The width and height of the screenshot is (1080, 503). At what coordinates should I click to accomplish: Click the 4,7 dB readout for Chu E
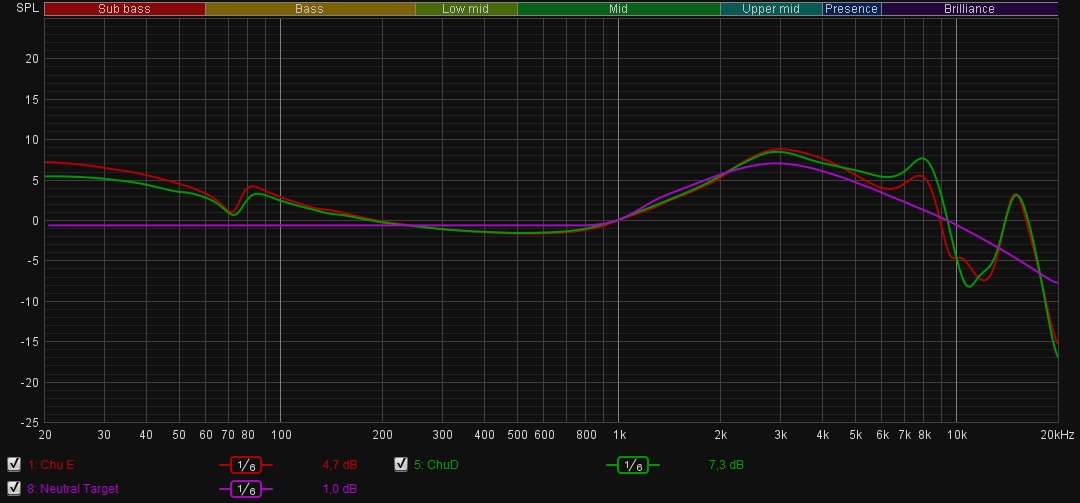(x=339, y=465)
